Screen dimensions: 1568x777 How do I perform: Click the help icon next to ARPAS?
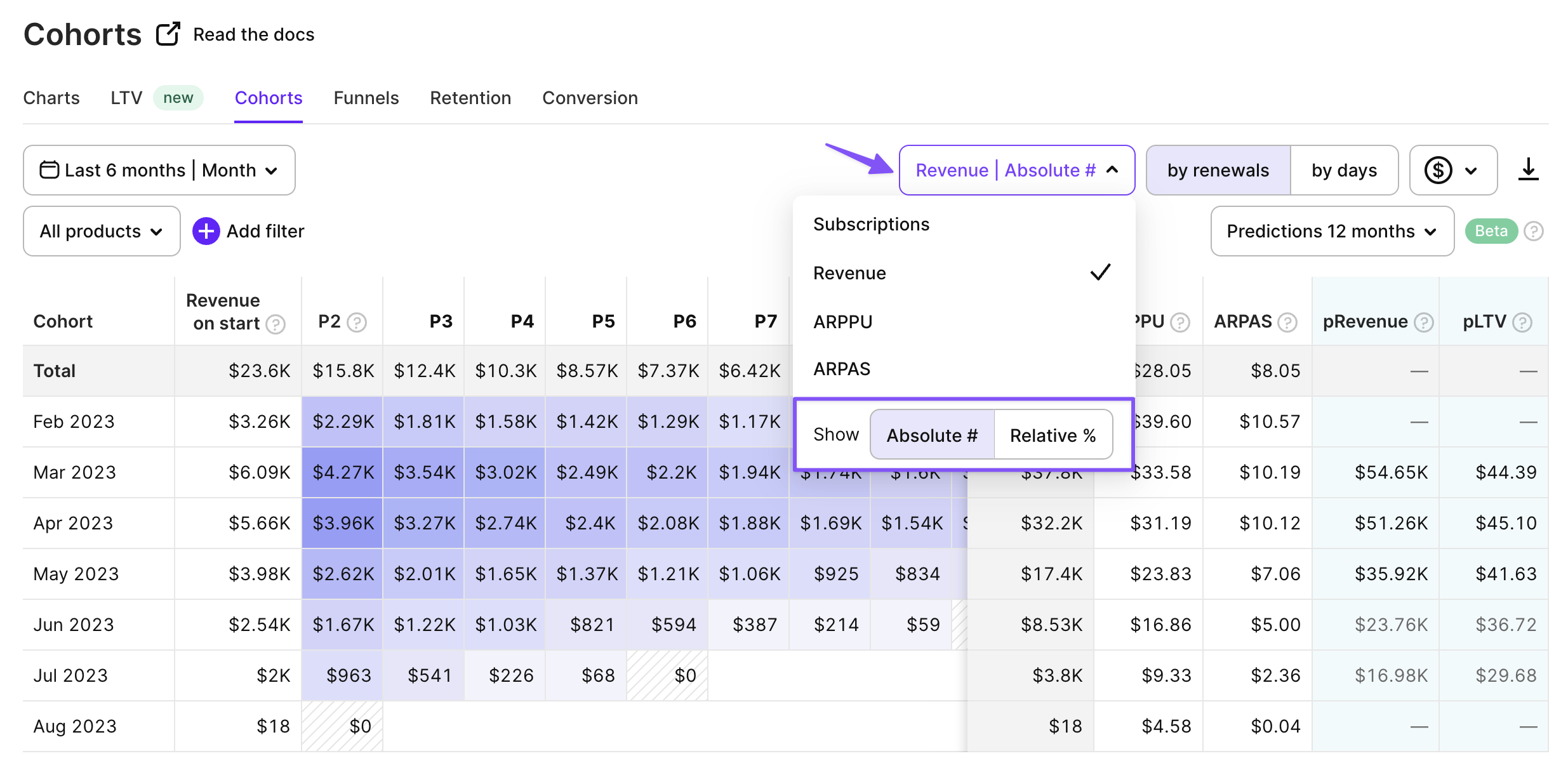1287,322
